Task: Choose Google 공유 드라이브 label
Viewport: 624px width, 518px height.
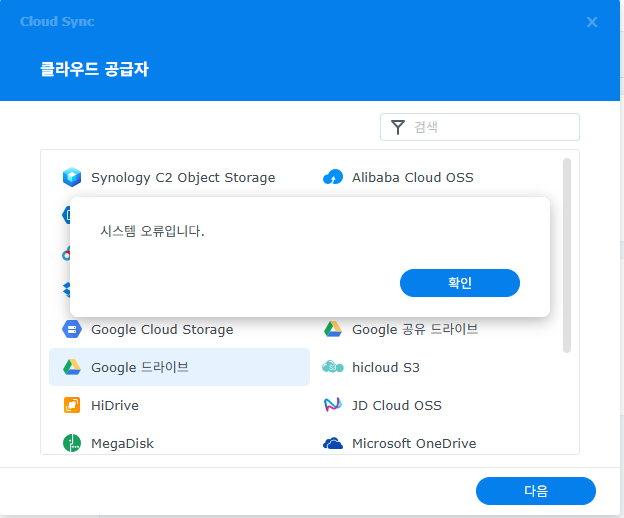Action: 415,329
